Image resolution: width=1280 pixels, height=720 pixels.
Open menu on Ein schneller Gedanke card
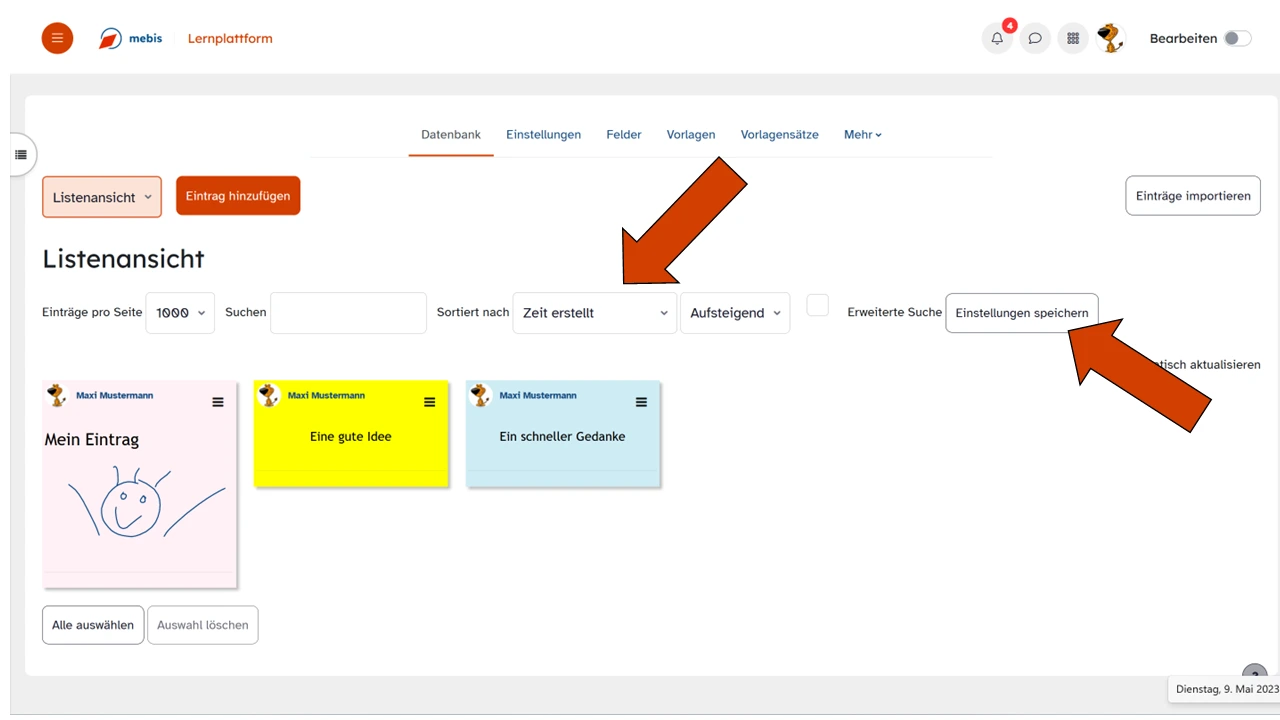pyautogui.click(x=642, y=402)
